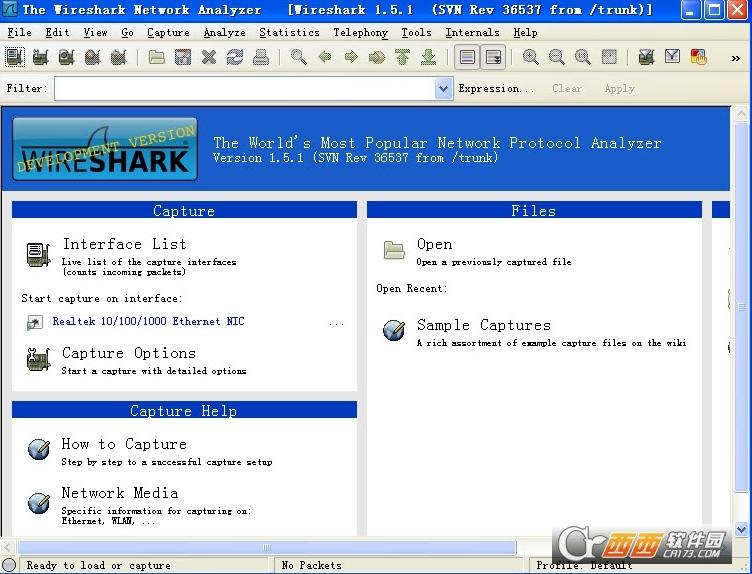Image resolution: width=752 pixels, height=574 pixels.
Task: Click Ready to load or capture status
Action: coord(98,565)
